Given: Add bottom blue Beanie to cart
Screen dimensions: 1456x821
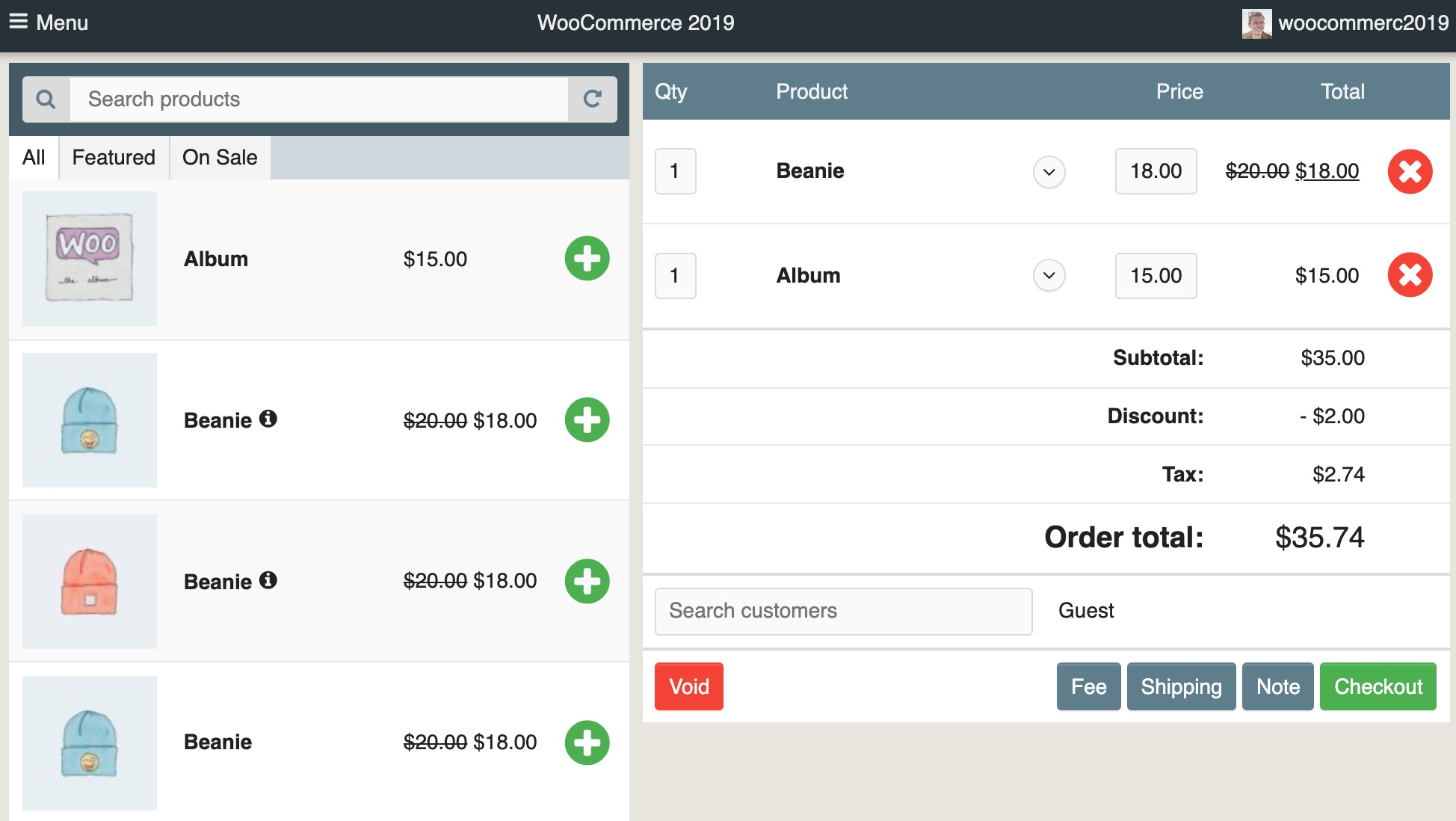Looking at the screenshot, I should pos(585,741).
